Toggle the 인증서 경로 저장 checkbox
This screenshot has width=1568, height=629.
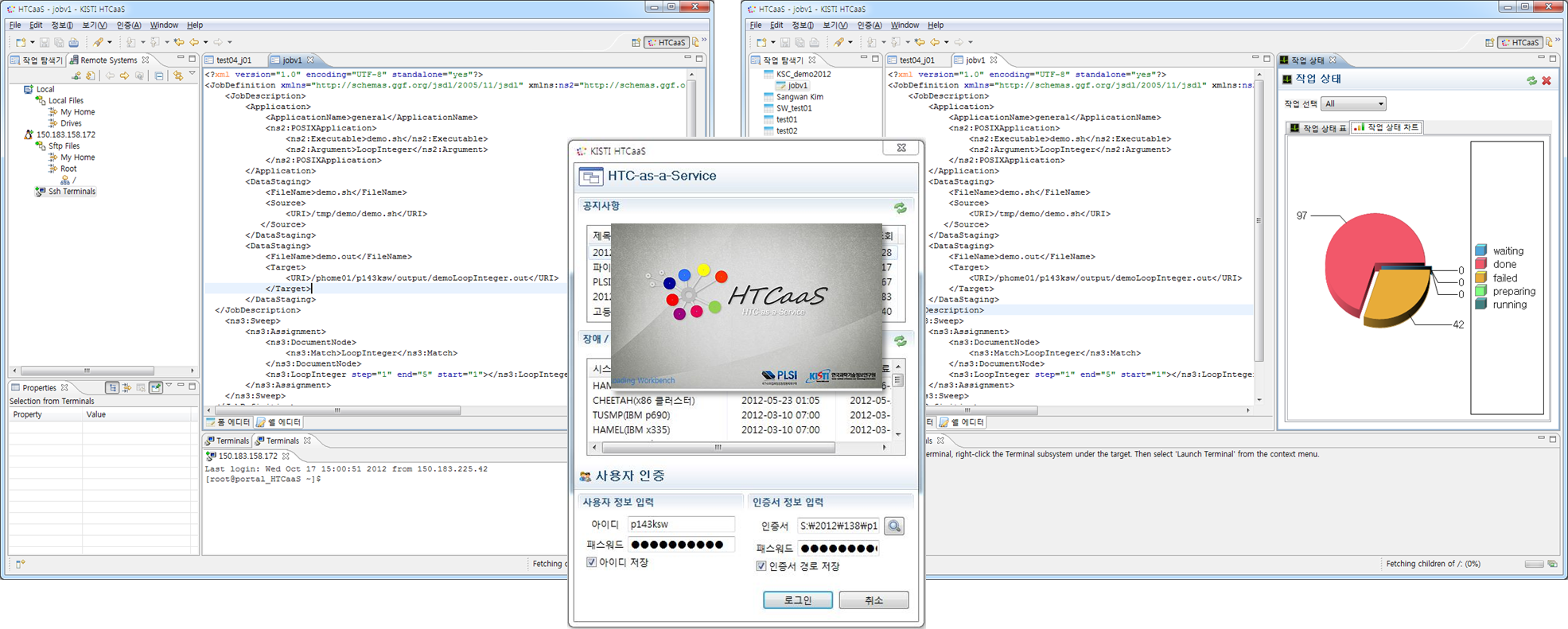761,566
